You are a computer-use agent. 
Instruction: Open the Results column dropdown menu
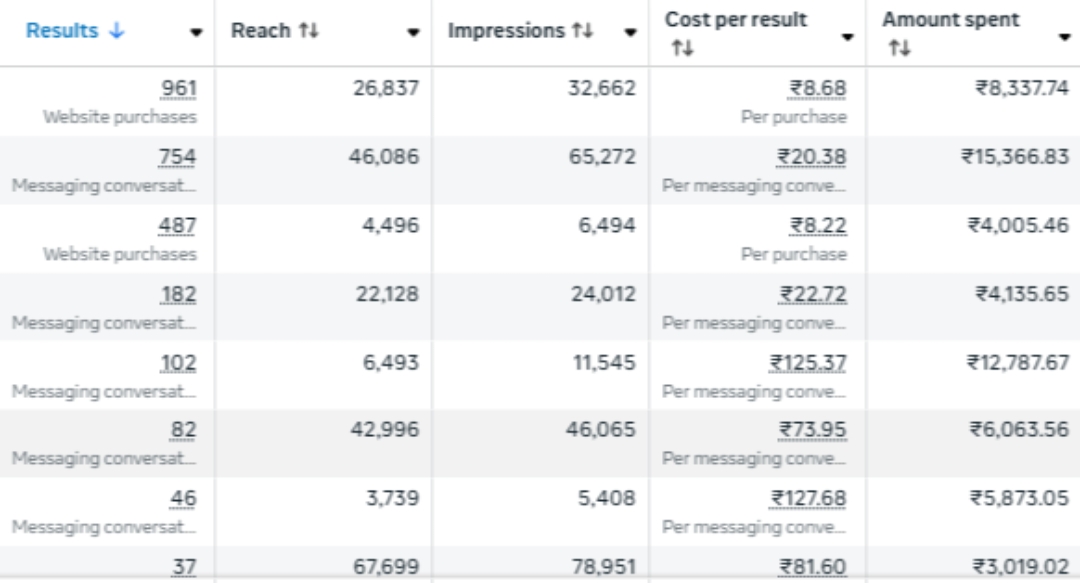[x=196, y=32]
